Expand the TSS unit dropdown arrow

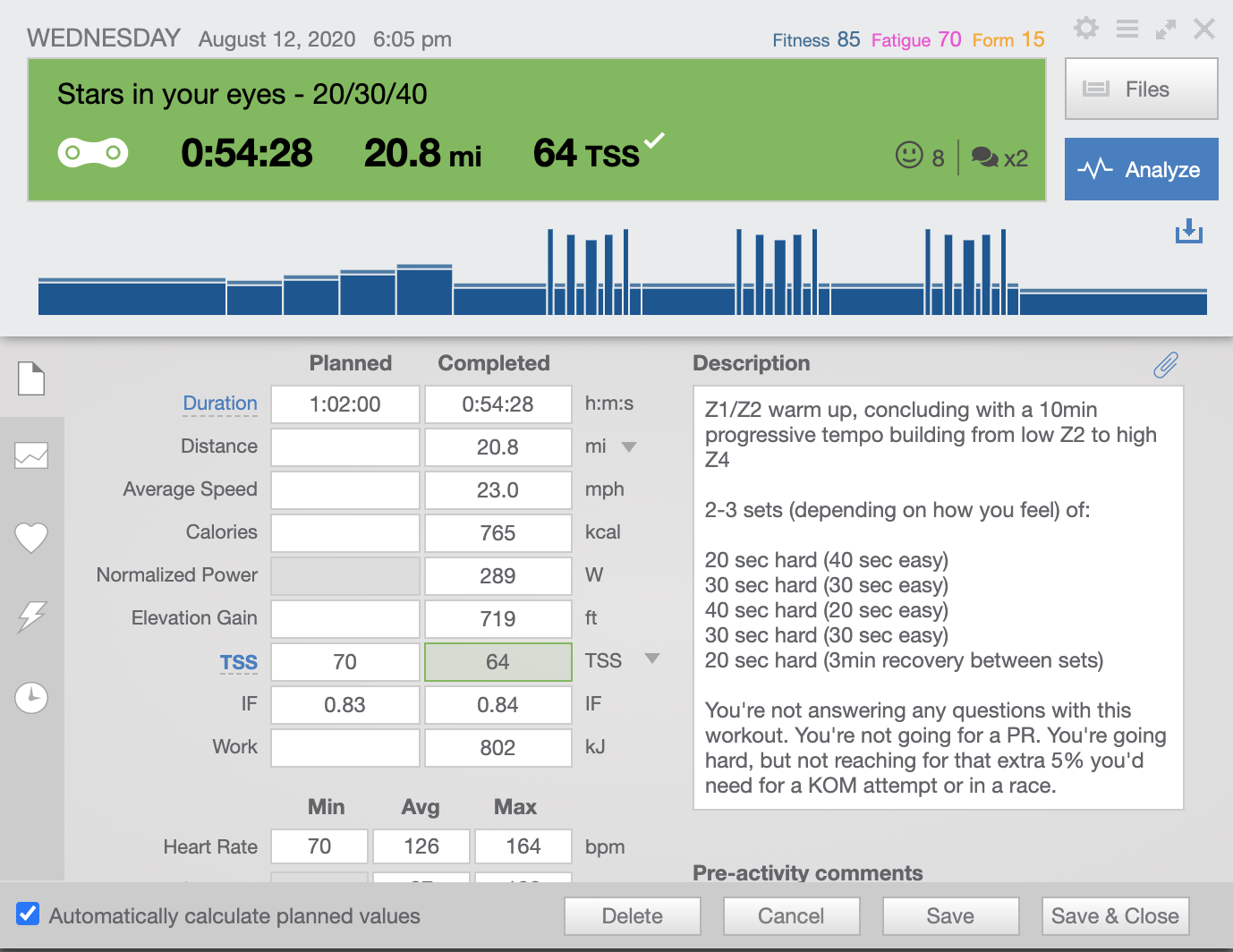(652, 659)
